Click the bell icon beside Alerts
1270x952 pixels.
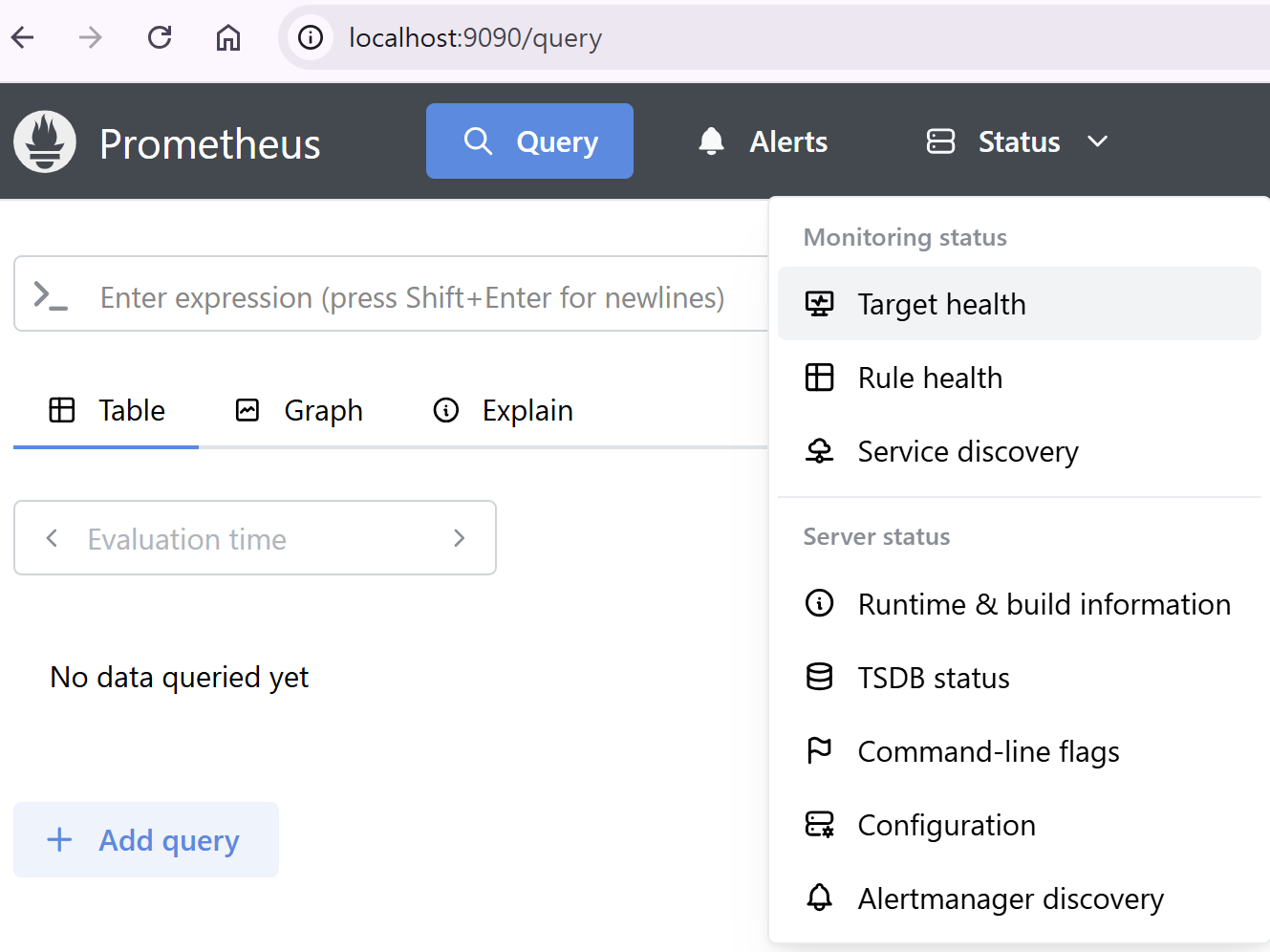pyautogui.click(x=711, y=141)
